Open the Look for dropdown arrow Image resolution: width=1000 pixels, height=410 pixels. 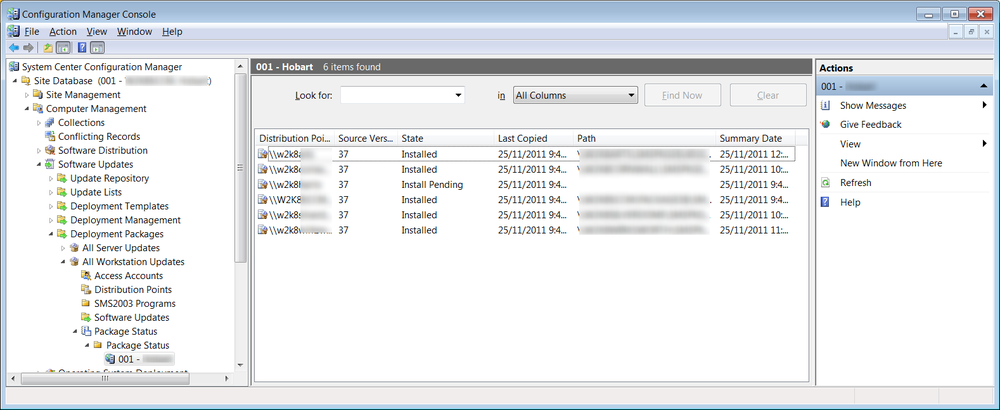coord(459,96)
